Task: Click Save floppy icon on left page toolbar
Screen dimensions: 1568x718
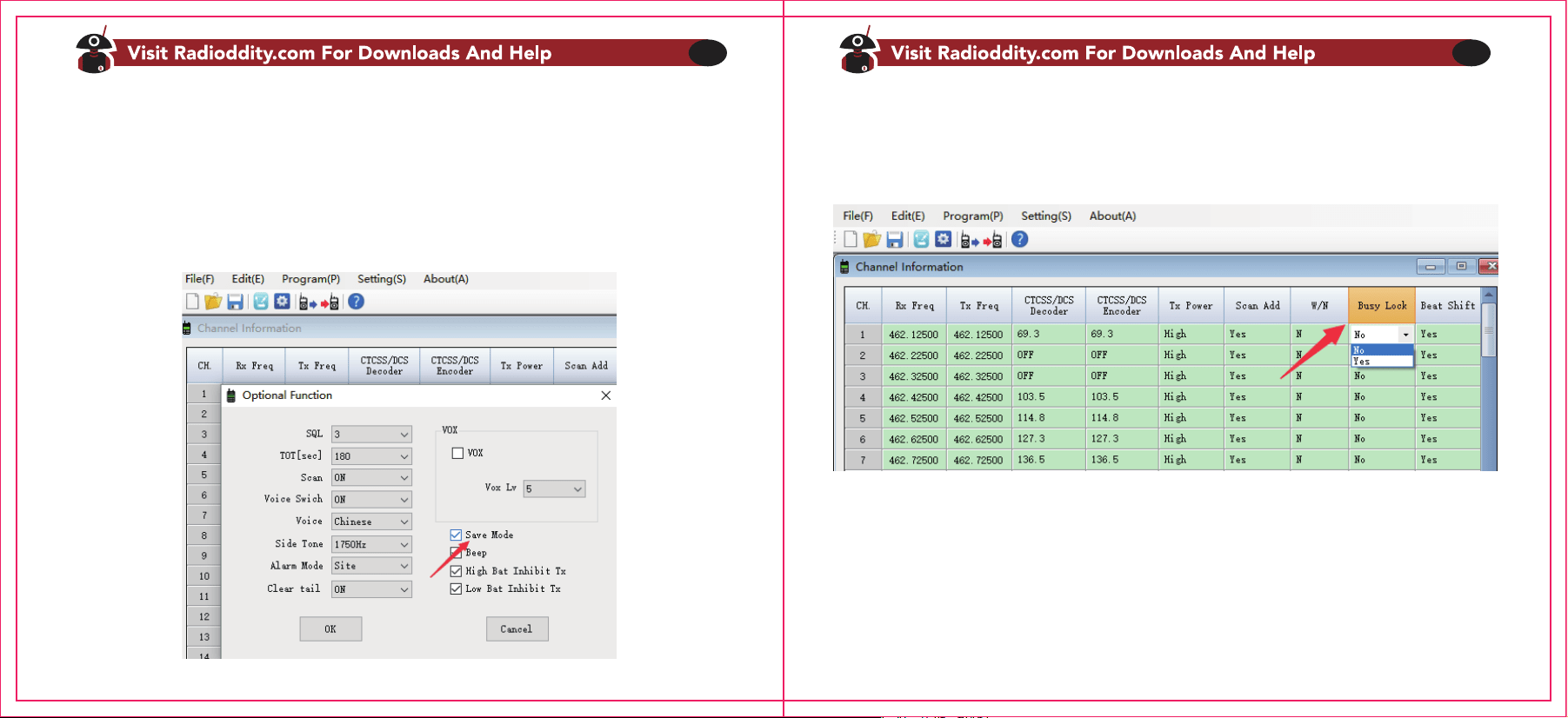Action: pyautogui.click(x=235, y=302)
